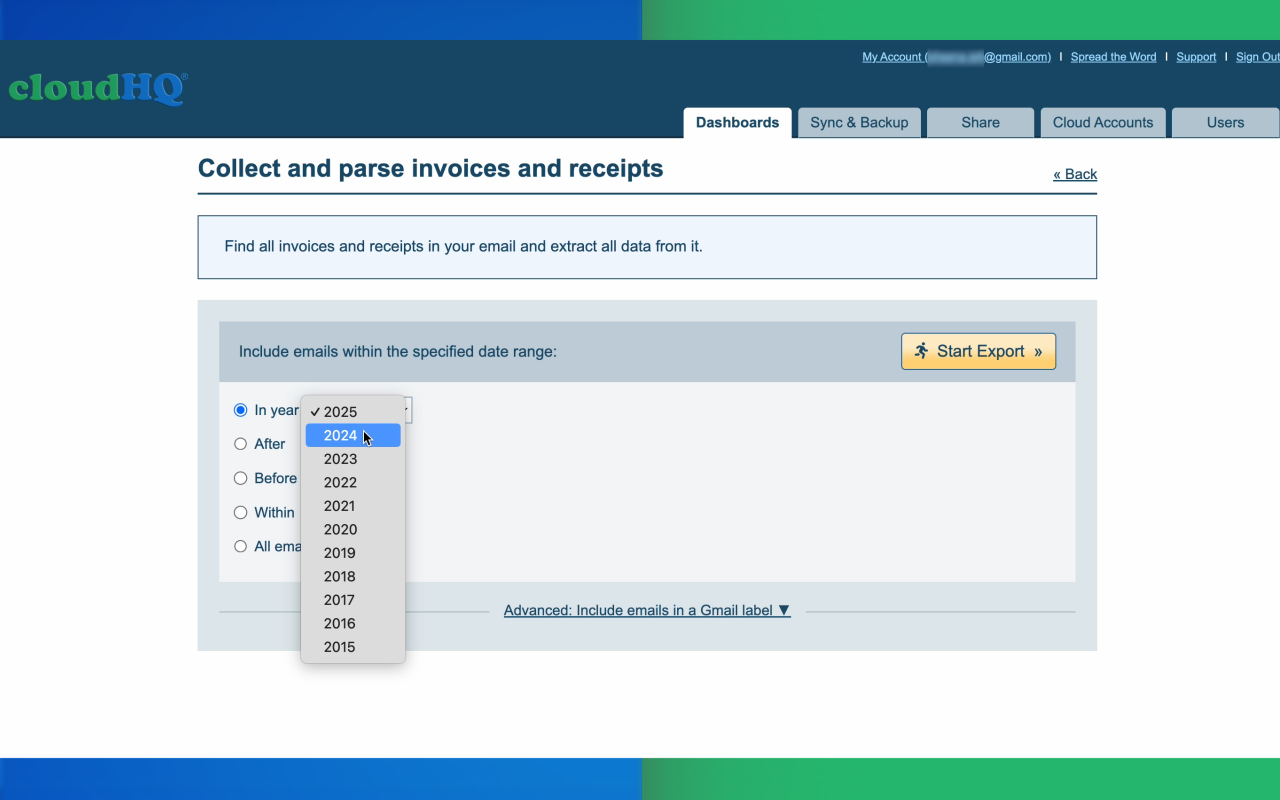Open the Users tab
1280x800 pixels.
tap(1225, 123)
